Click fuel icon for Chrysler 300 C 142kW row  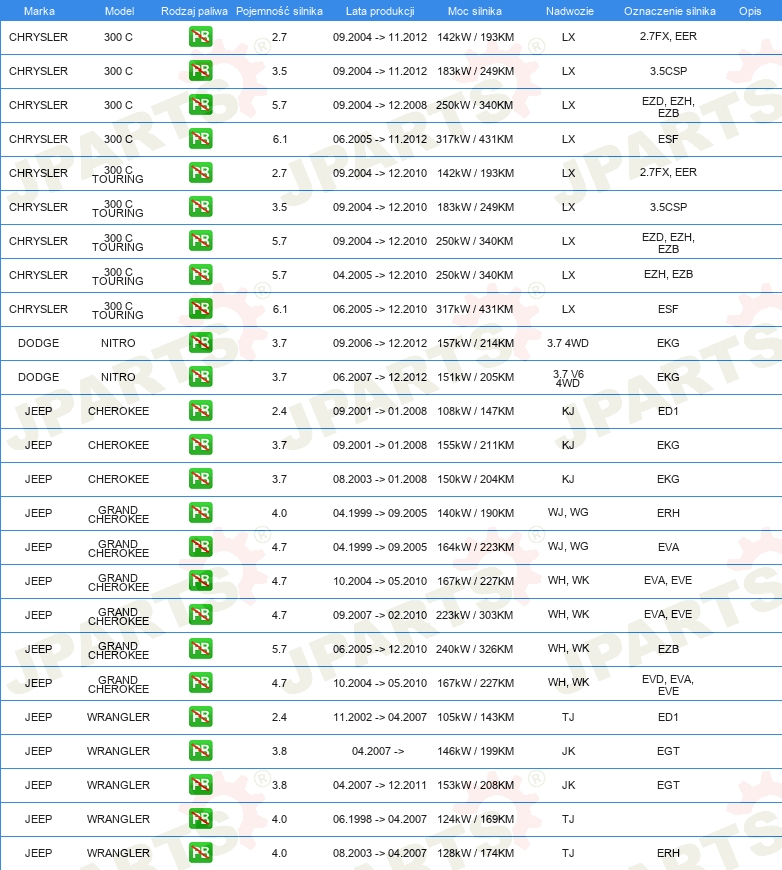(200, 37)
